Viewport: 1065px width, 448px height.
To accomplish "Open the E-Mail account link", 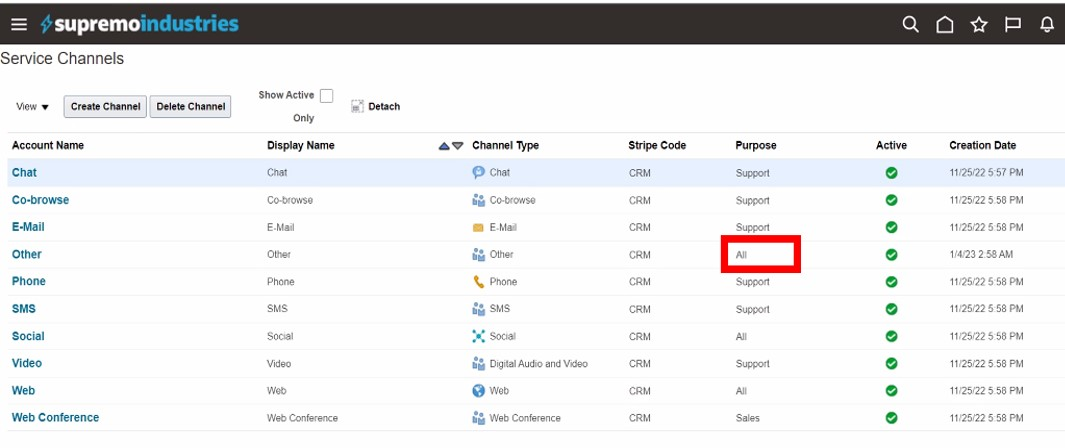I will pos(28,227).
